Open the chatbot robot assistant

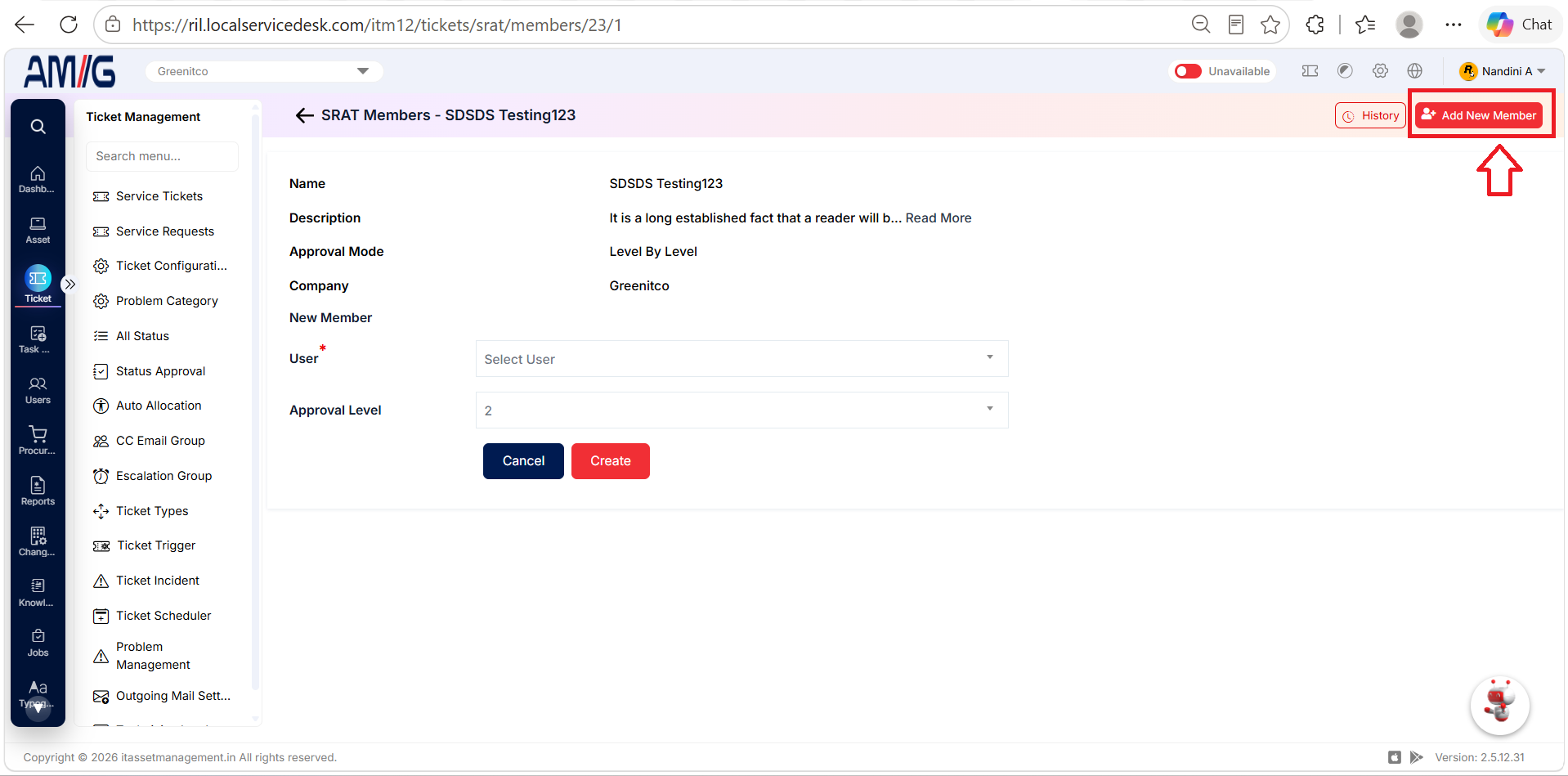click(x=1499, y=704)
